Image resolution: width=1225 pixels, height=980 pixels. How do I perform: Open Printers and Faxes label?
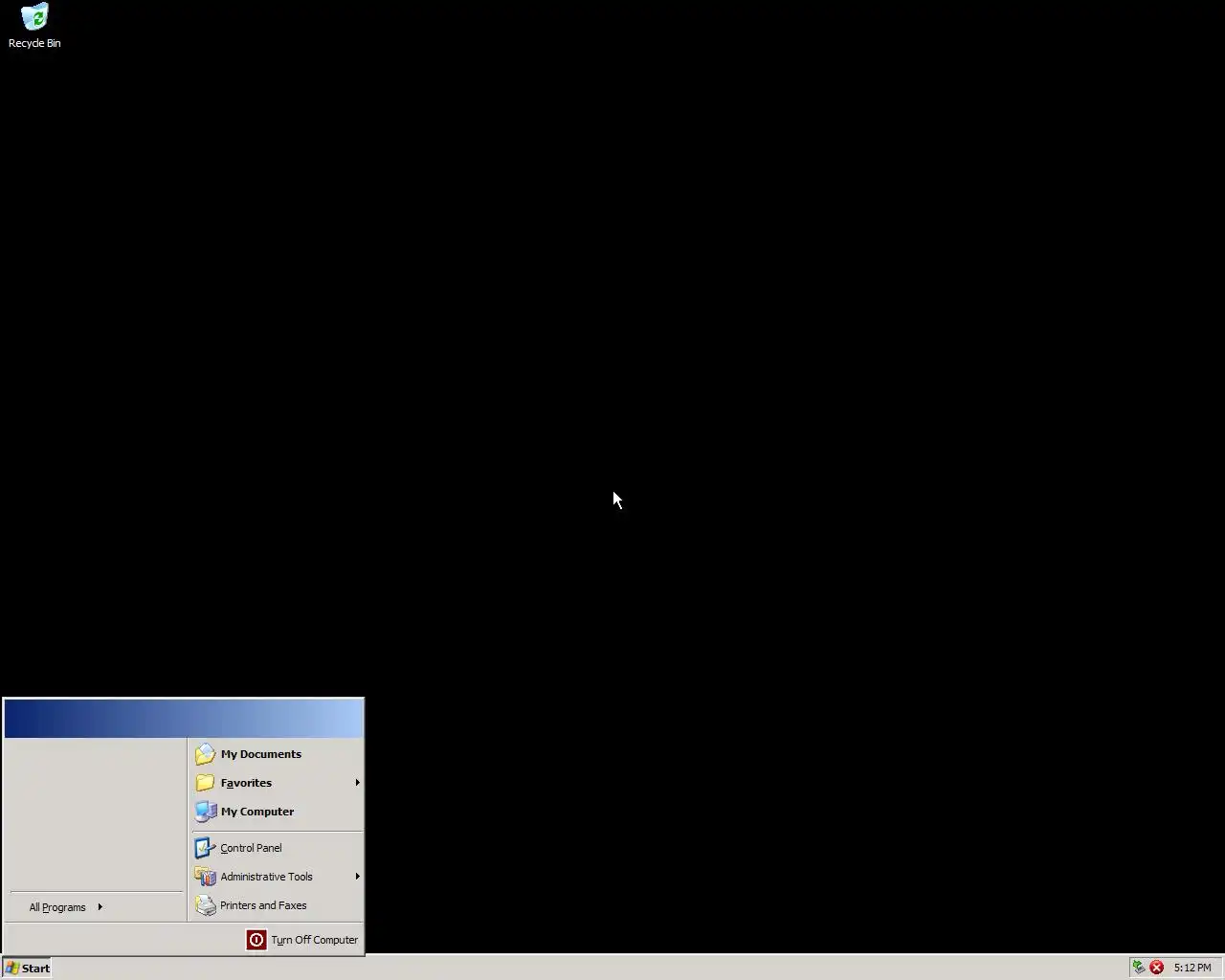(263, 905)
